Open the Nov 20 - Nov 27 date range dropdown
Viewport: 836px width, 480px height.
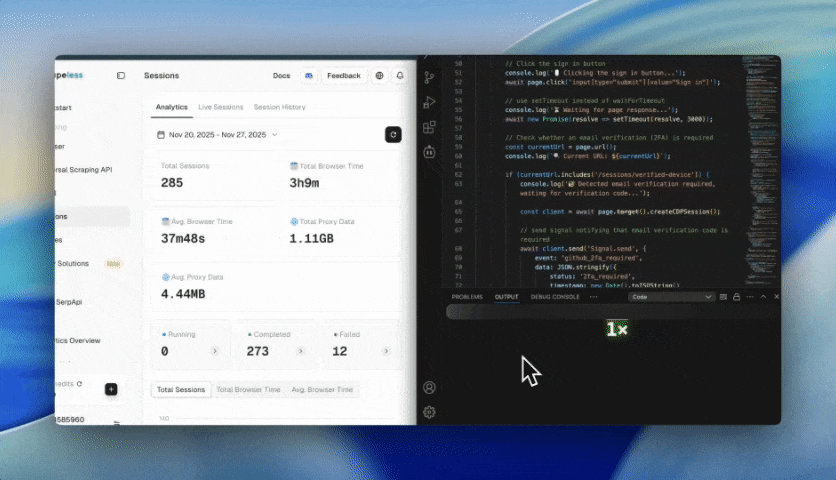(218, 135)
